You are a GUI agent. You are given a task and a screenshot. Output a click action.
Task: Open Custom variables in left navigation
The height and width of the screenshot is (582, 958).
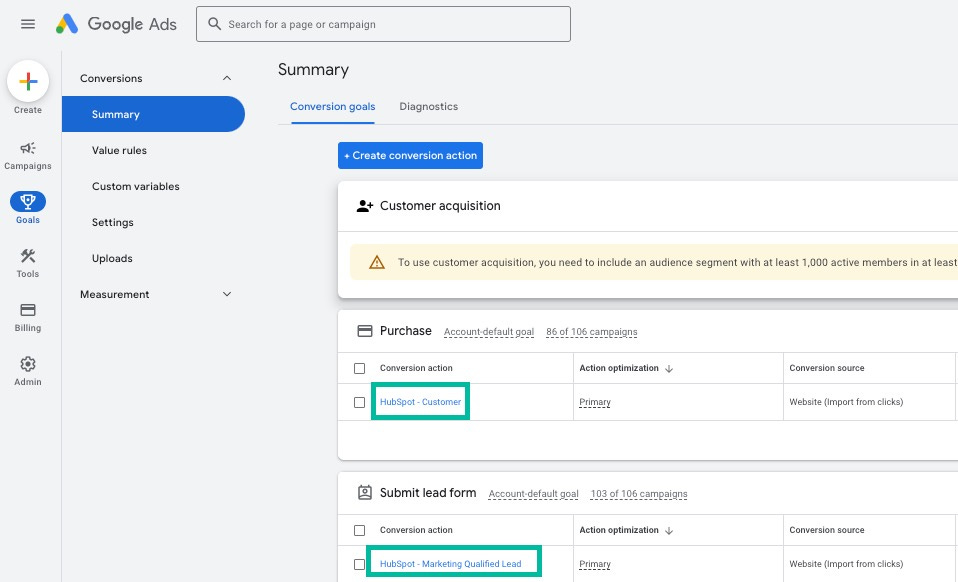[x=136, y=186]
